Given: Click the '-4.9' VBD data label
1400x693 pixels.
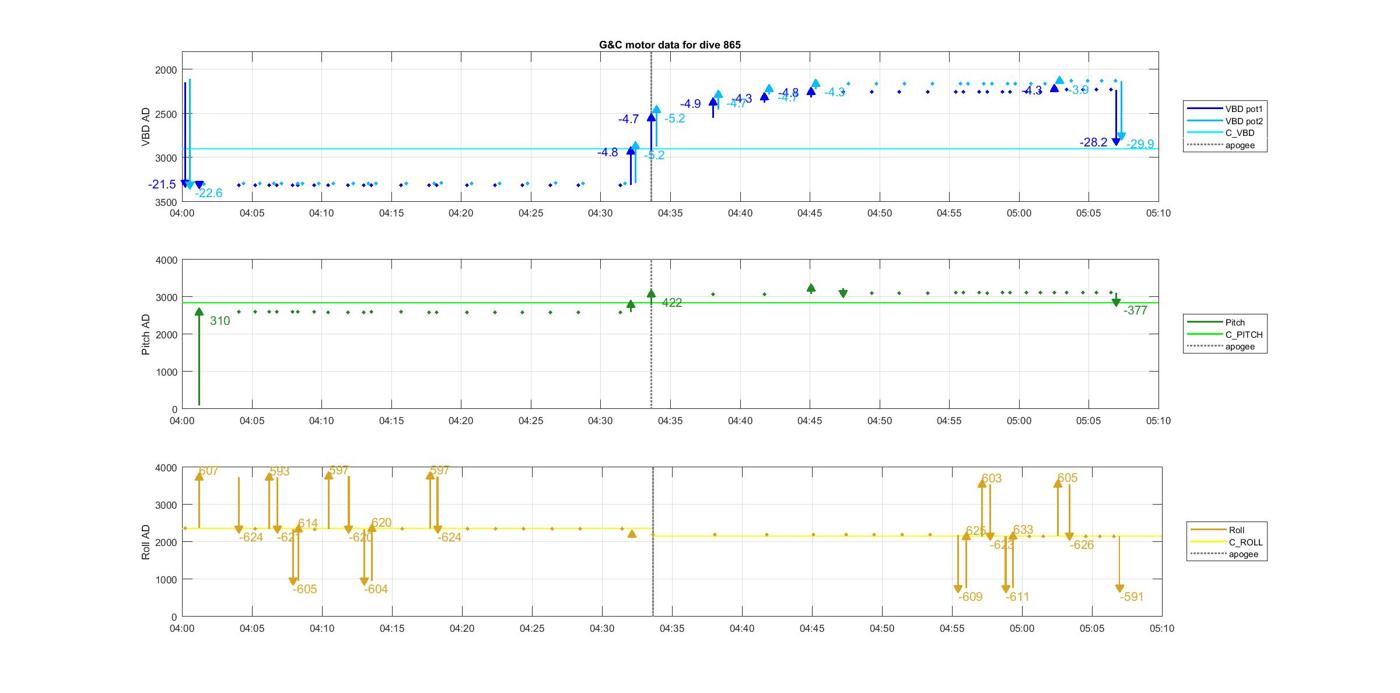Looking at the screenshot, I should click(x=690, y=104).
